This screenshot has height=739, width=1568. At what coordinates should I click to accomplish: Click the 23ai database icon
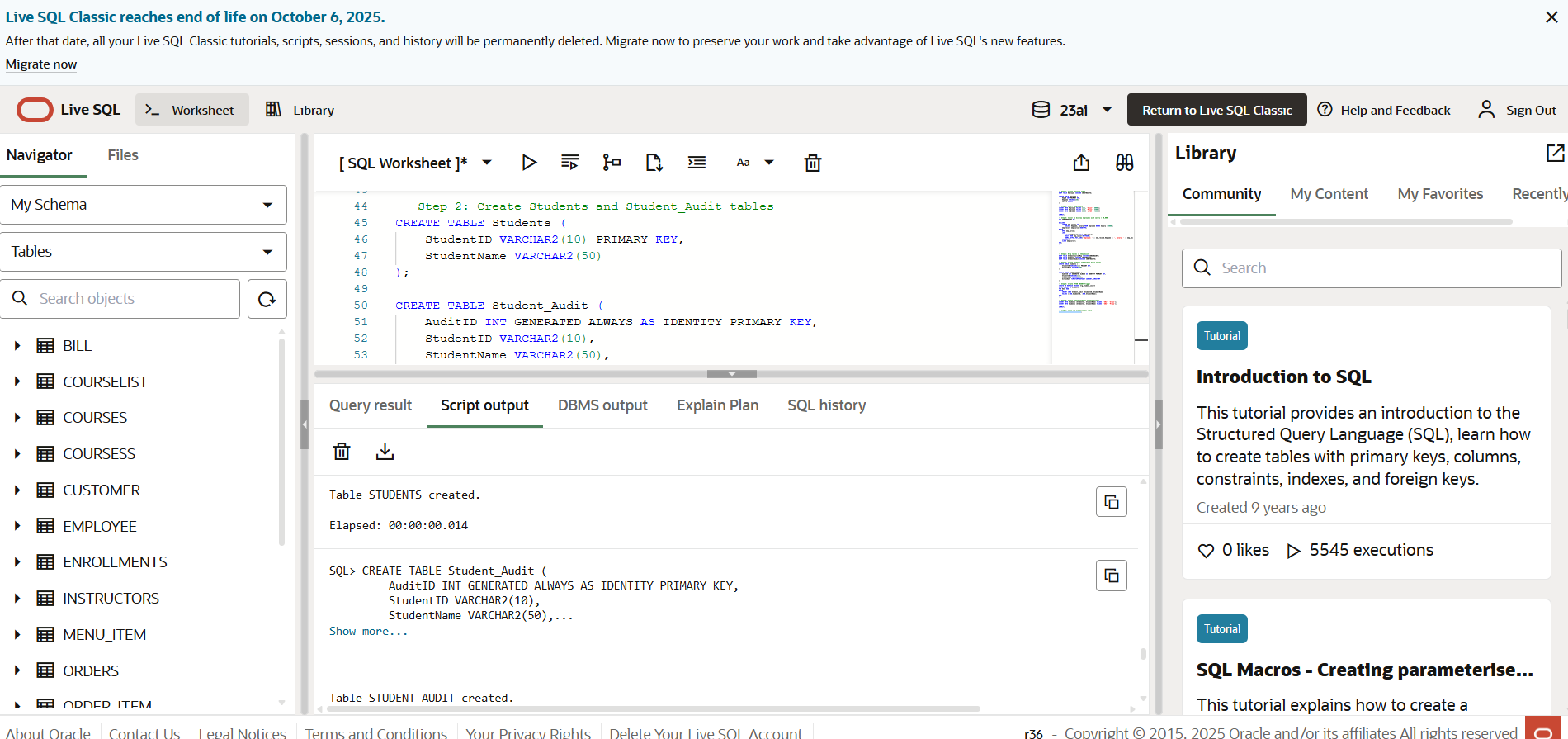coord(1041,110)
